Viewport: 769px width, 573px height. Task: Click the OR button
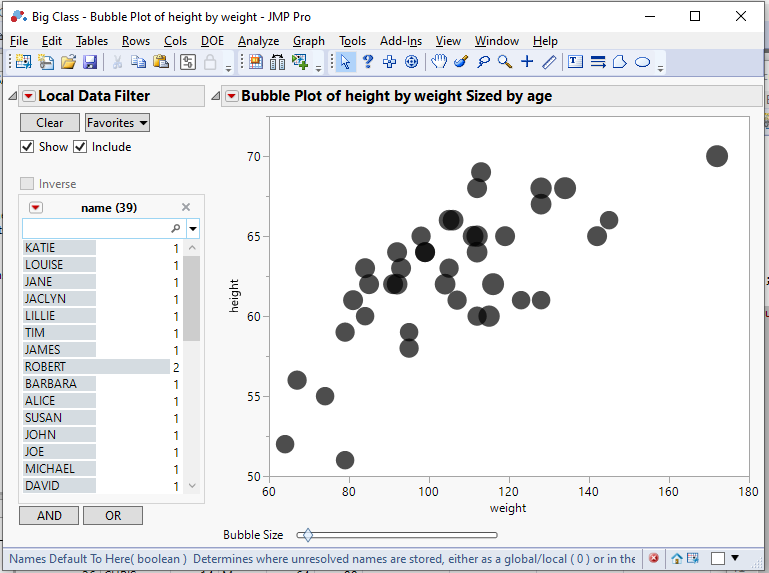coord(113,516)
